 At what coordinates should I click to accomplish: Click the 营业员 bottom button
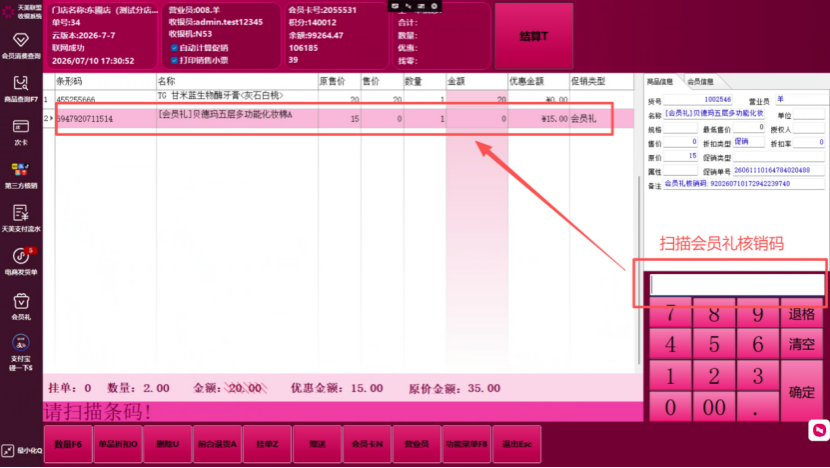click(417, 444)
